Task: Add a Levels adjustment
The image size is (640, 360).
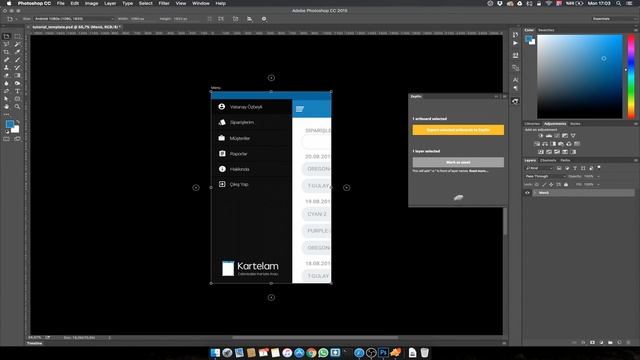Action: tap(549, 136)
